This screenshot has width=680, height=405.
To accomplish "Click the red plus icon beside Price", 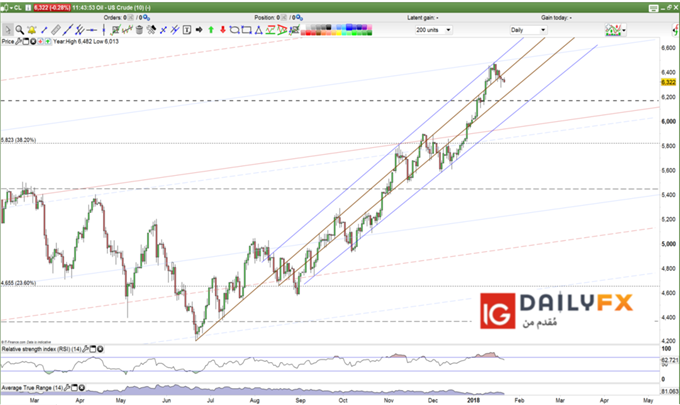I will coord(40,42).
